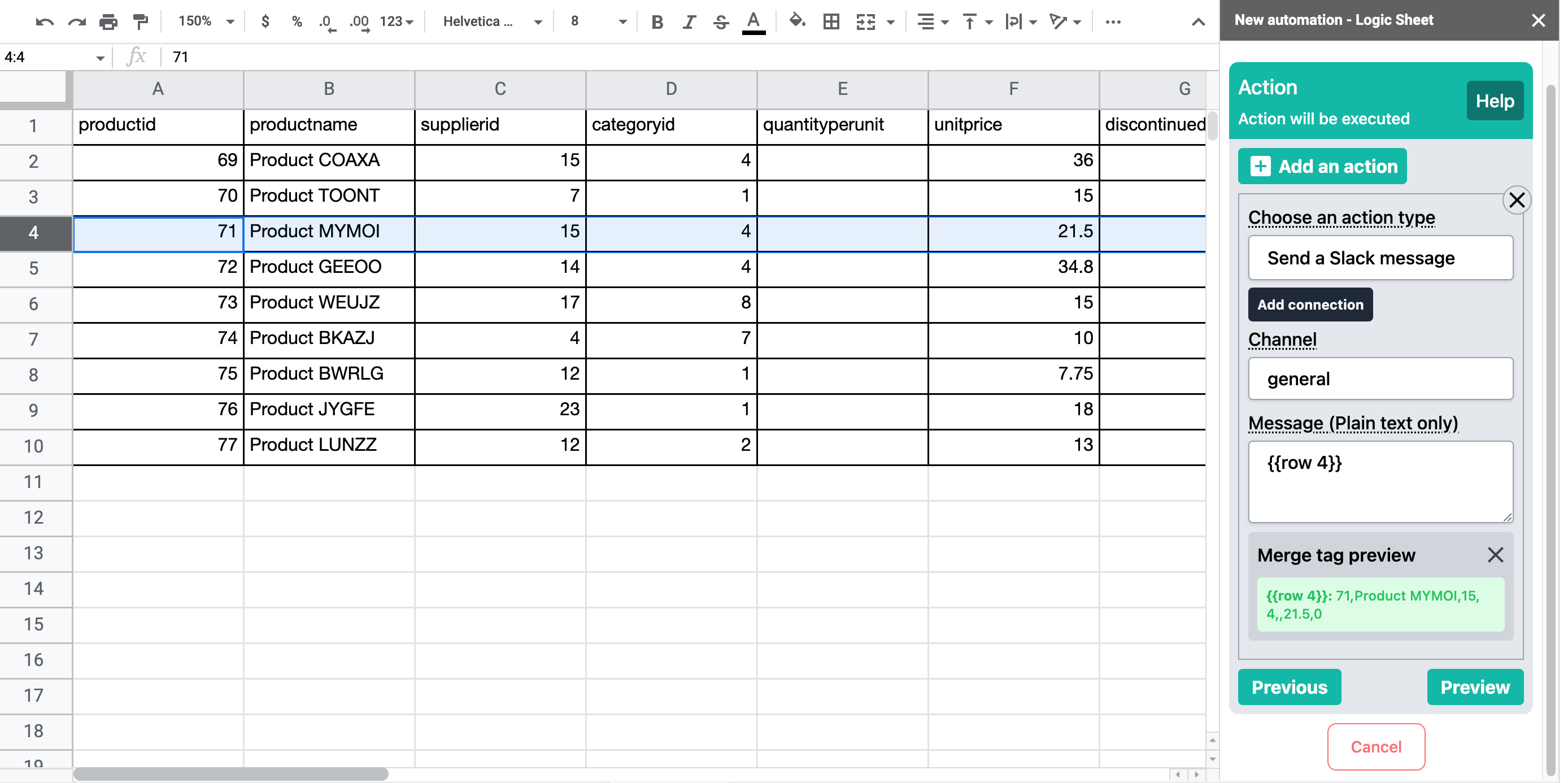Open the more toolbar options (three dots)
The height and width of the screenshot is (783, 1568).
(1113, 22)
